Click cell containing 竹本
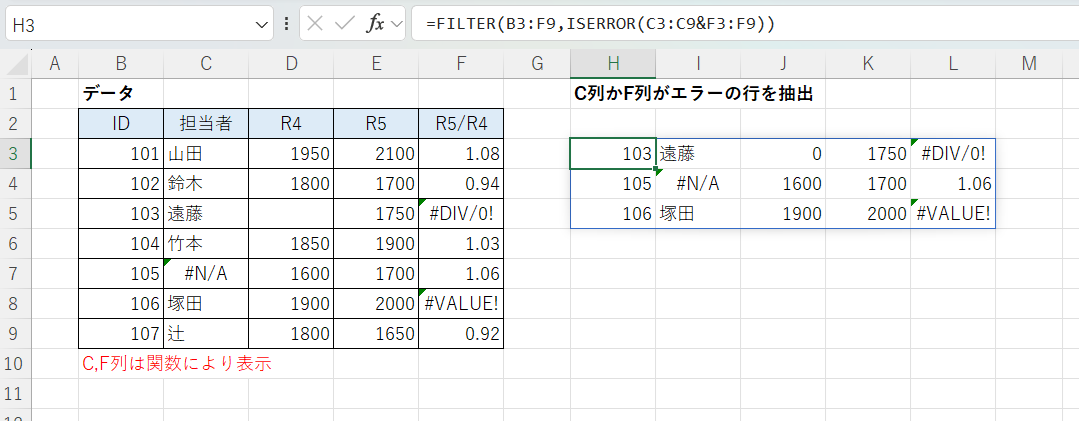The width and height of the screenshot is (1079, 421). pos(206,244)
